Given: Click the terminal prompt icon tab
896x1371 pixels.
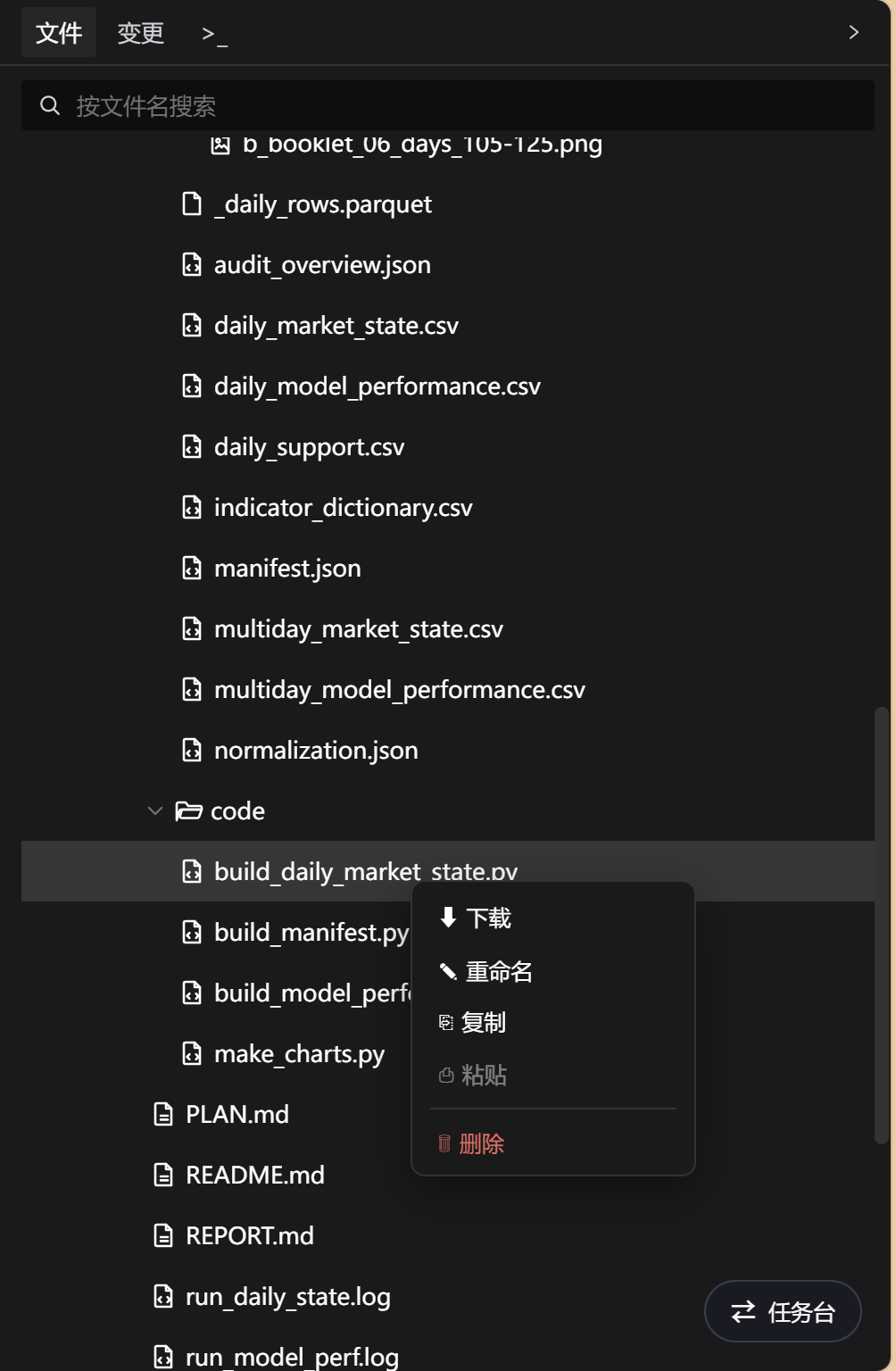Looking at the screenshot, I should pyautogui.click(x=214, y=34).
